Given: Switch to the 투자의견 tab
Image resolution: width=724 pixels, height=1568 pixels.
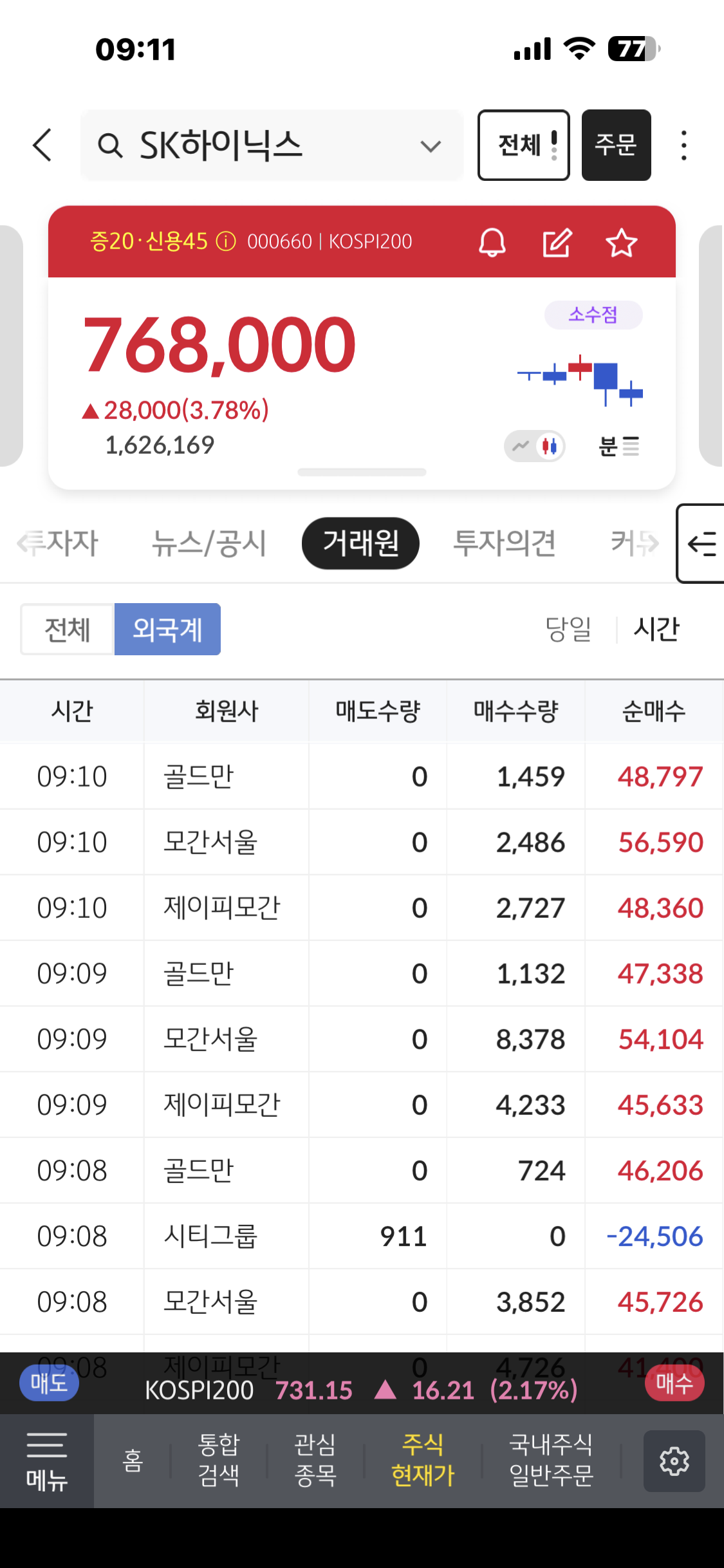Looking at the screenshot, I should (504, 543).
